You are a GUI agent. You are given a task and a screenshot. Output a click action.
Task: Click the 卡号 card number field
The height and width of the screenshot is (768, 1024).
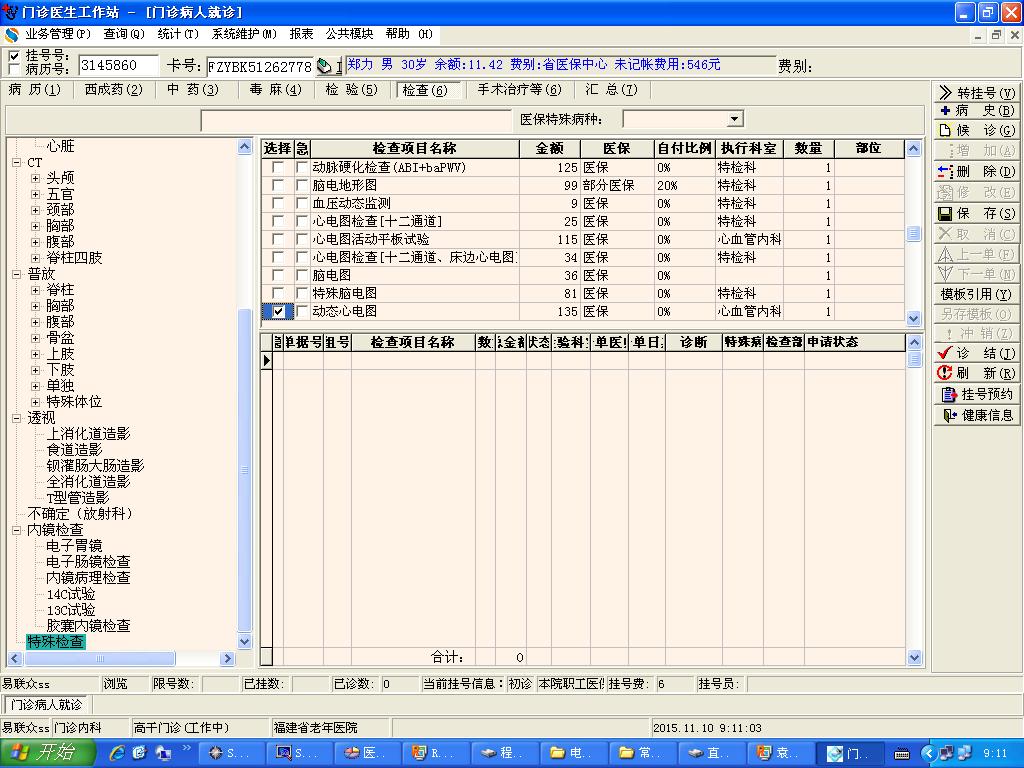coord(260,66)
